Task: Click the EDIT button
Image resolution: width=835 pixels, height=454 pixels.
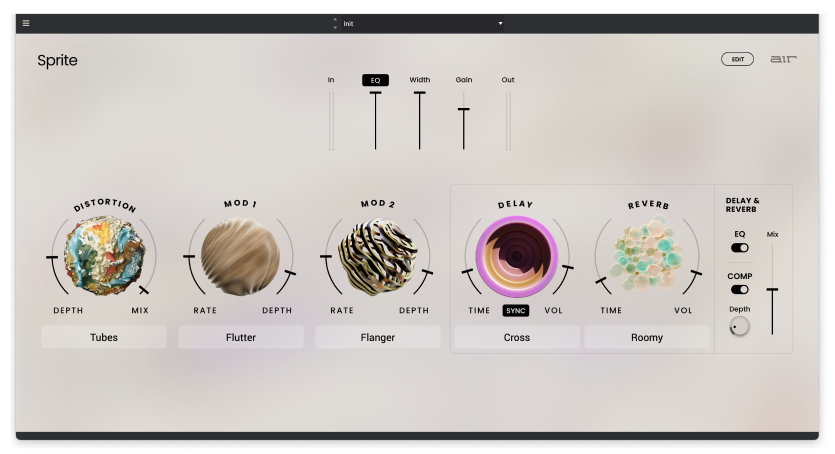Action: 738,59
